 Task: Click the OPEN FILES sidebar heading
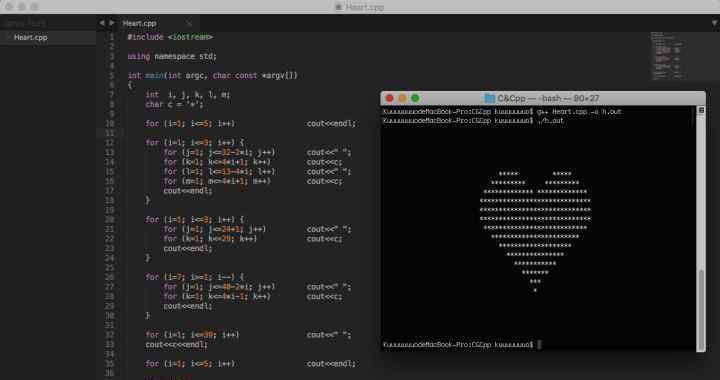coord(24,23)
